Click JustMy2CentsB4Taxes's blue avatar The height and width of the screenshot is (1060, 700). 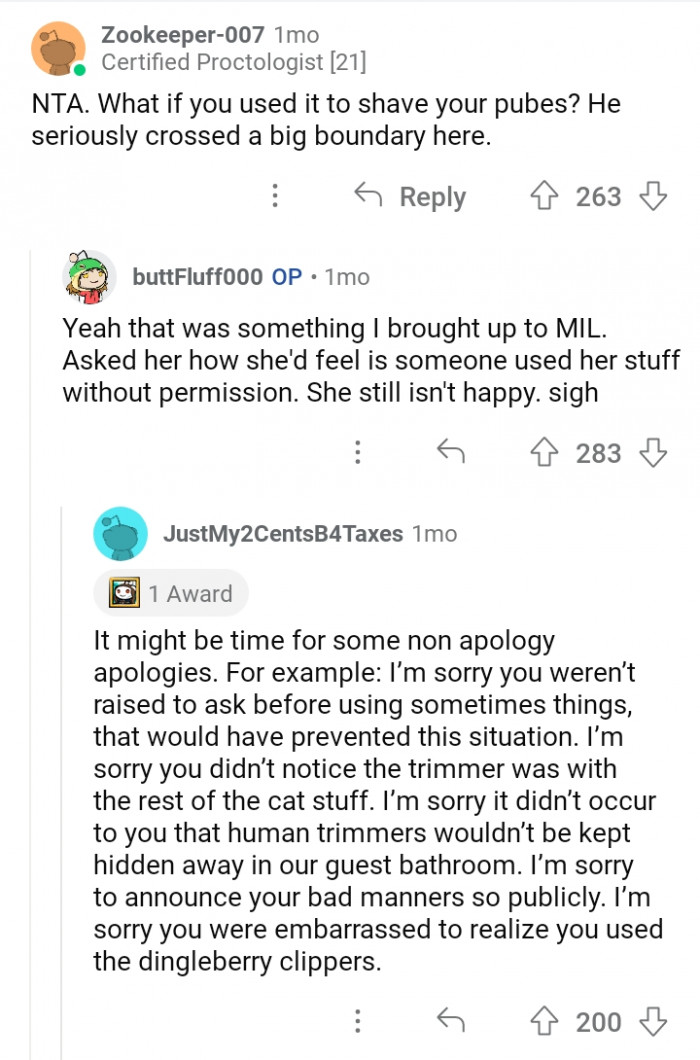point(120,534)
